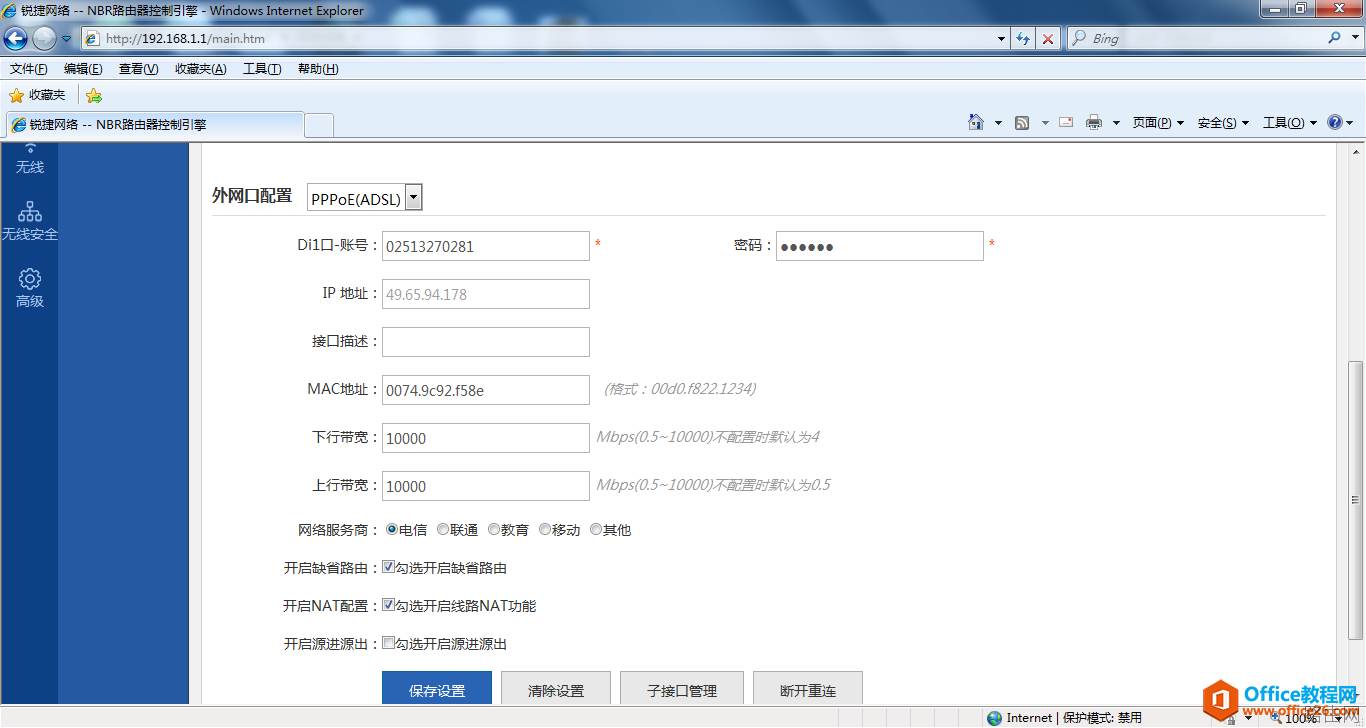The height and width of the screenshot is (728, 1366).
Task: Open the 无线 sidebar section
Action: (30, 159)
